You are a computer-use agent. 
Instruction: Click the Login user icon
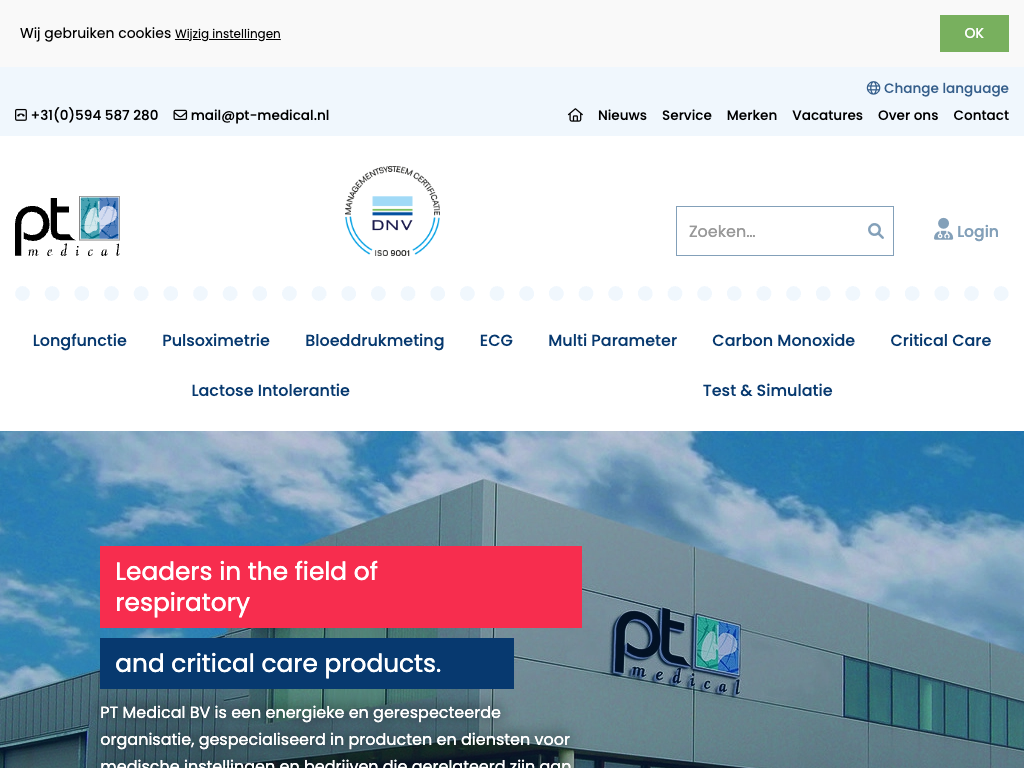[943, 231]
